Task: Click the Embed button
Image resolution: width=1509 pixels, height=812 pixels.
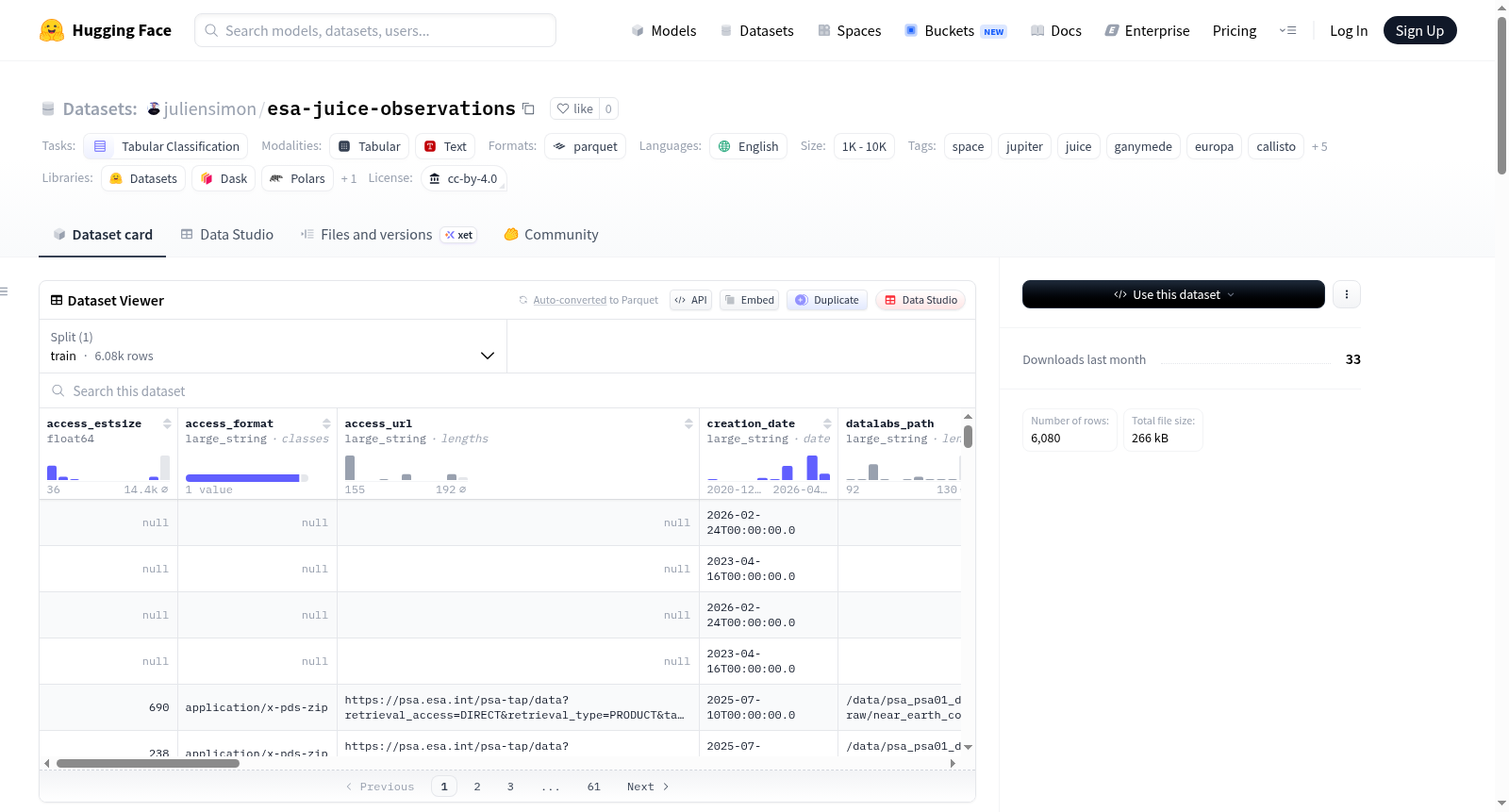Action: pos(749,300)
